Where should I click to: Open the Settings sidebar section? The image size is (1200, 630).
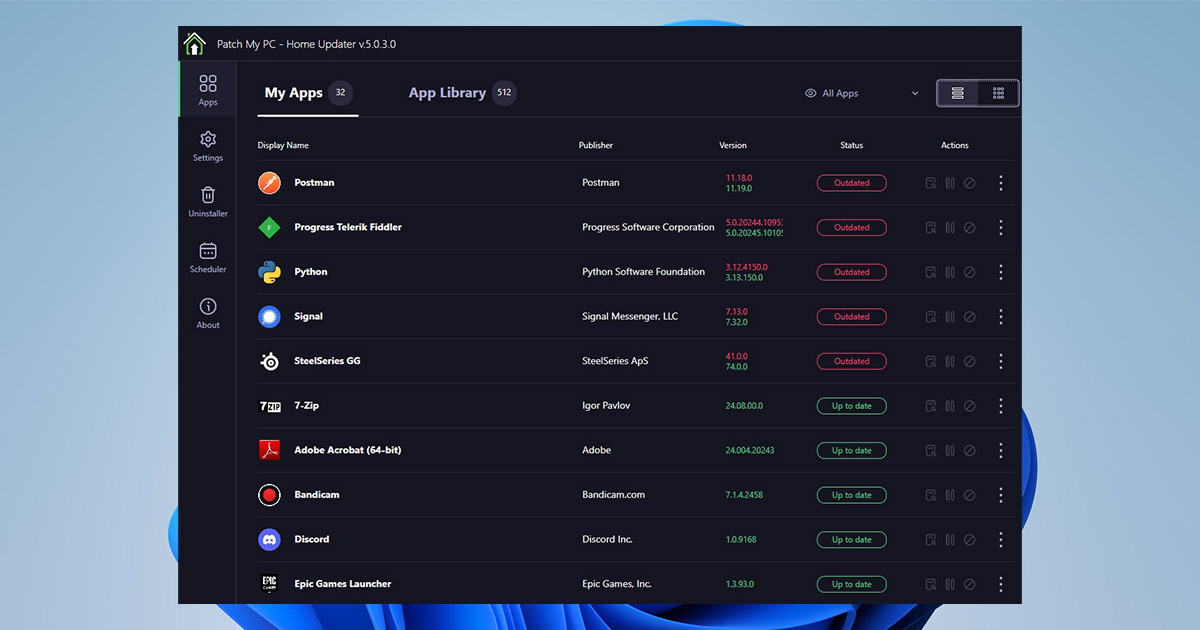tap(208, 145)
